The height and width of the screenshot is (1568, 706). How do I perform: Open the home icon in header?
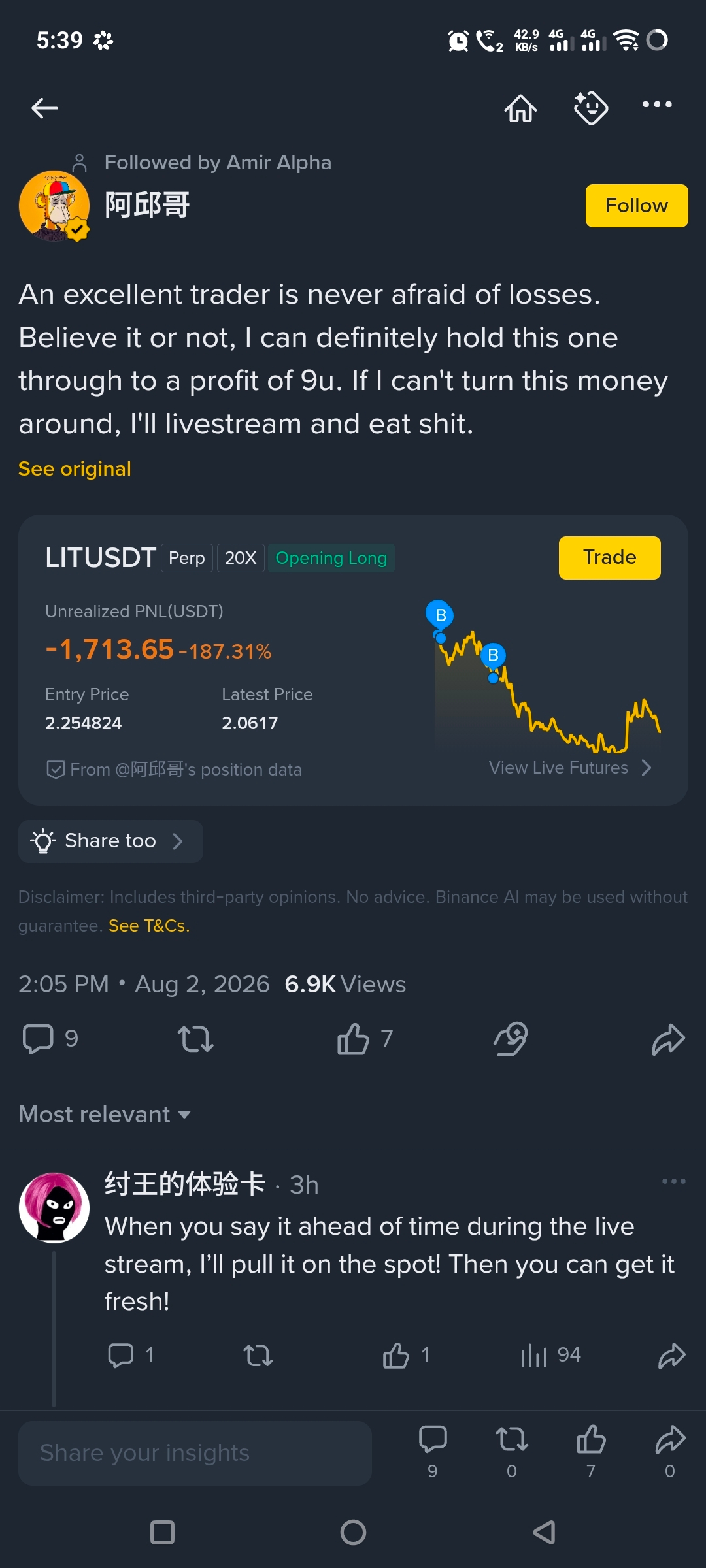pos(520,108)
